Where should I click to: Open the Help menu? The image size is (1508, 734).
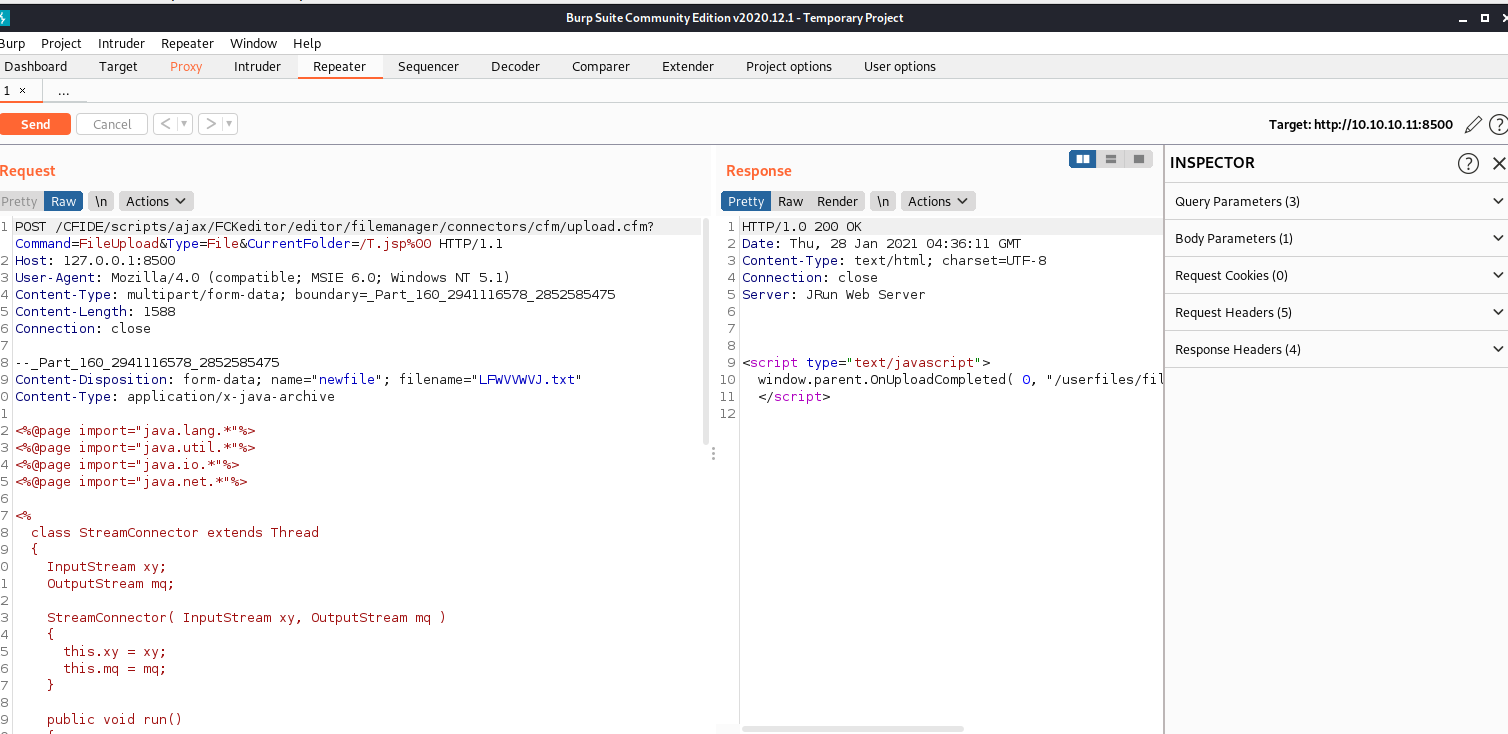tap(307, 43)
